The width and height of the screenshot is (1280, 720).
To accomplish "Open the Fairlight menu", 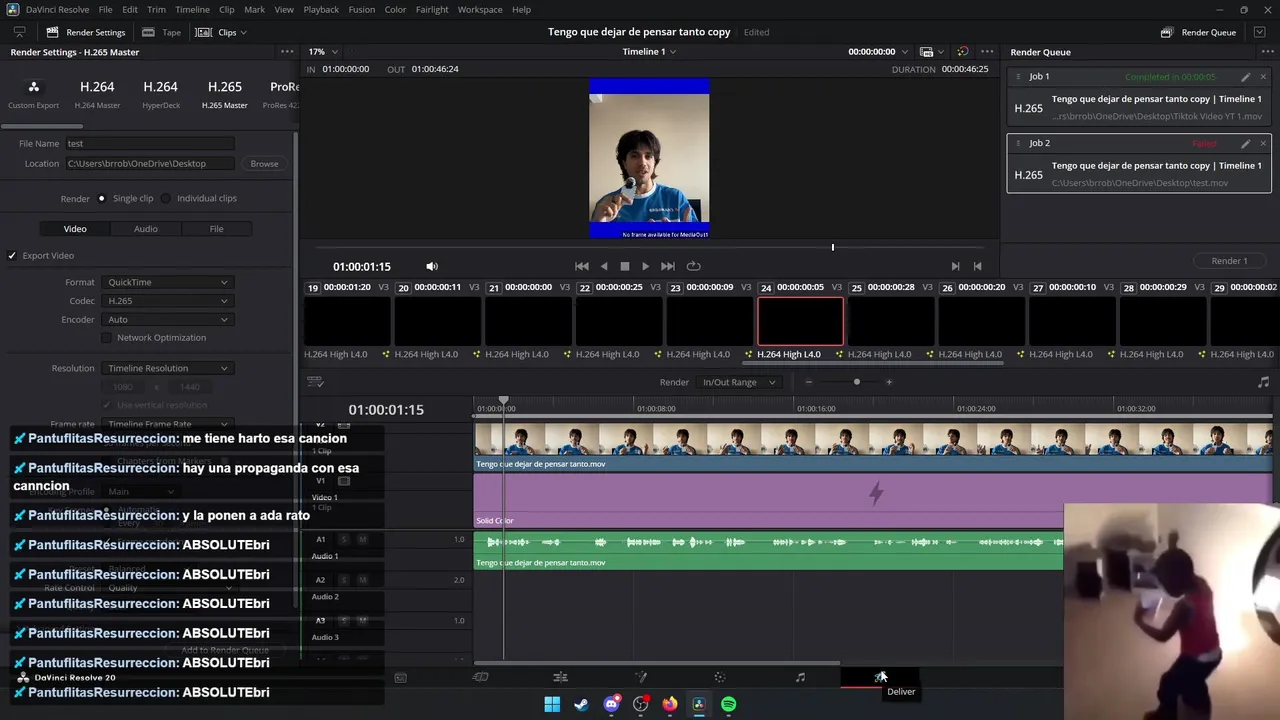I will point(432,9).
